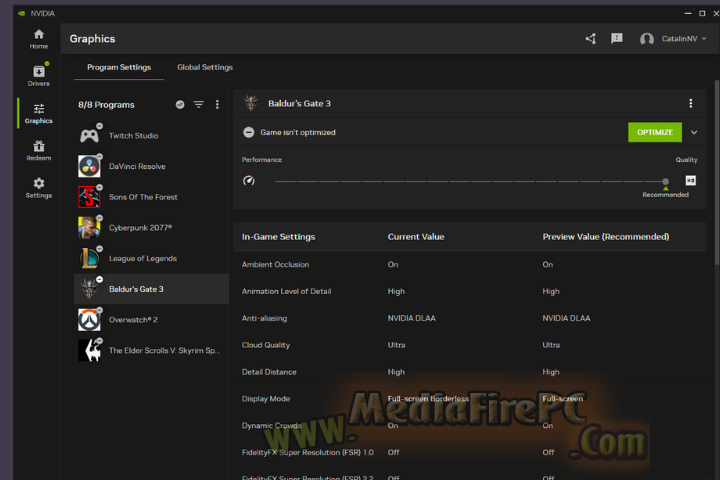Click the Performance-Quality slider handle
The image size is (720, 480).
coord(665,181)
